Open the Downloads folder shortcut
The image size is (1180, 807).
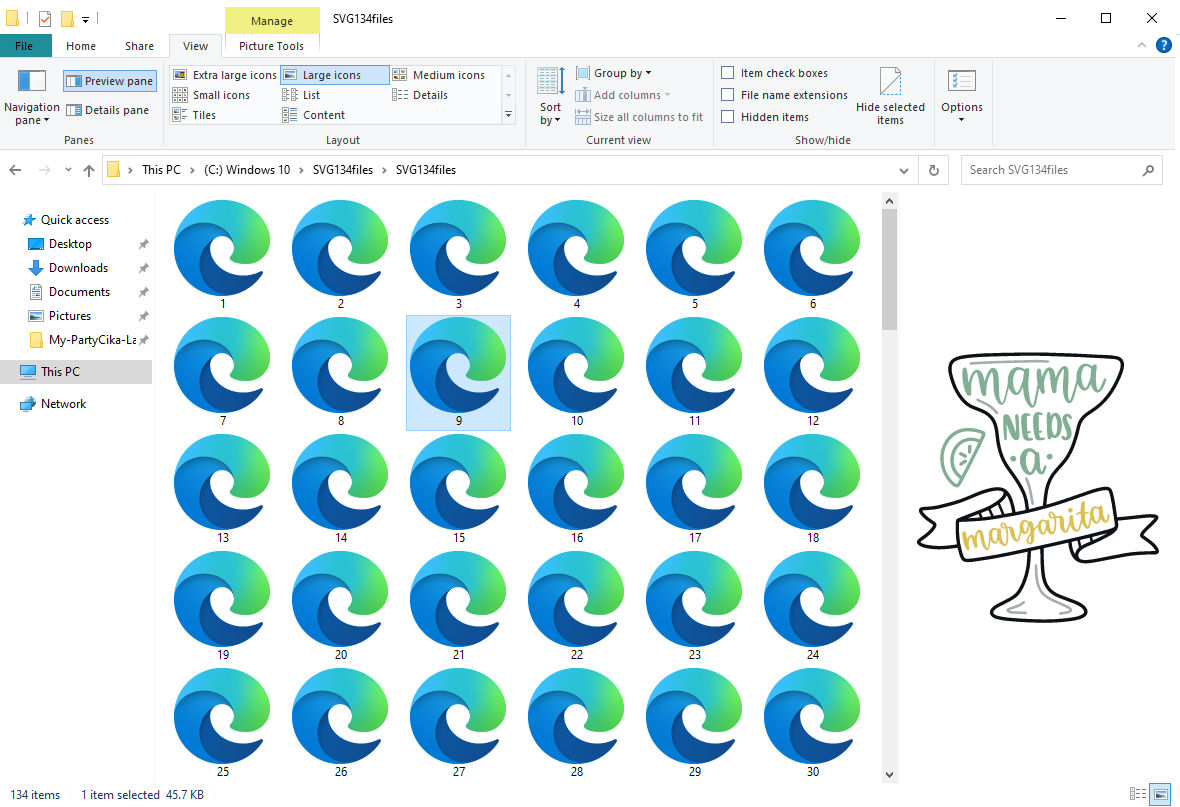pos(68,268)
